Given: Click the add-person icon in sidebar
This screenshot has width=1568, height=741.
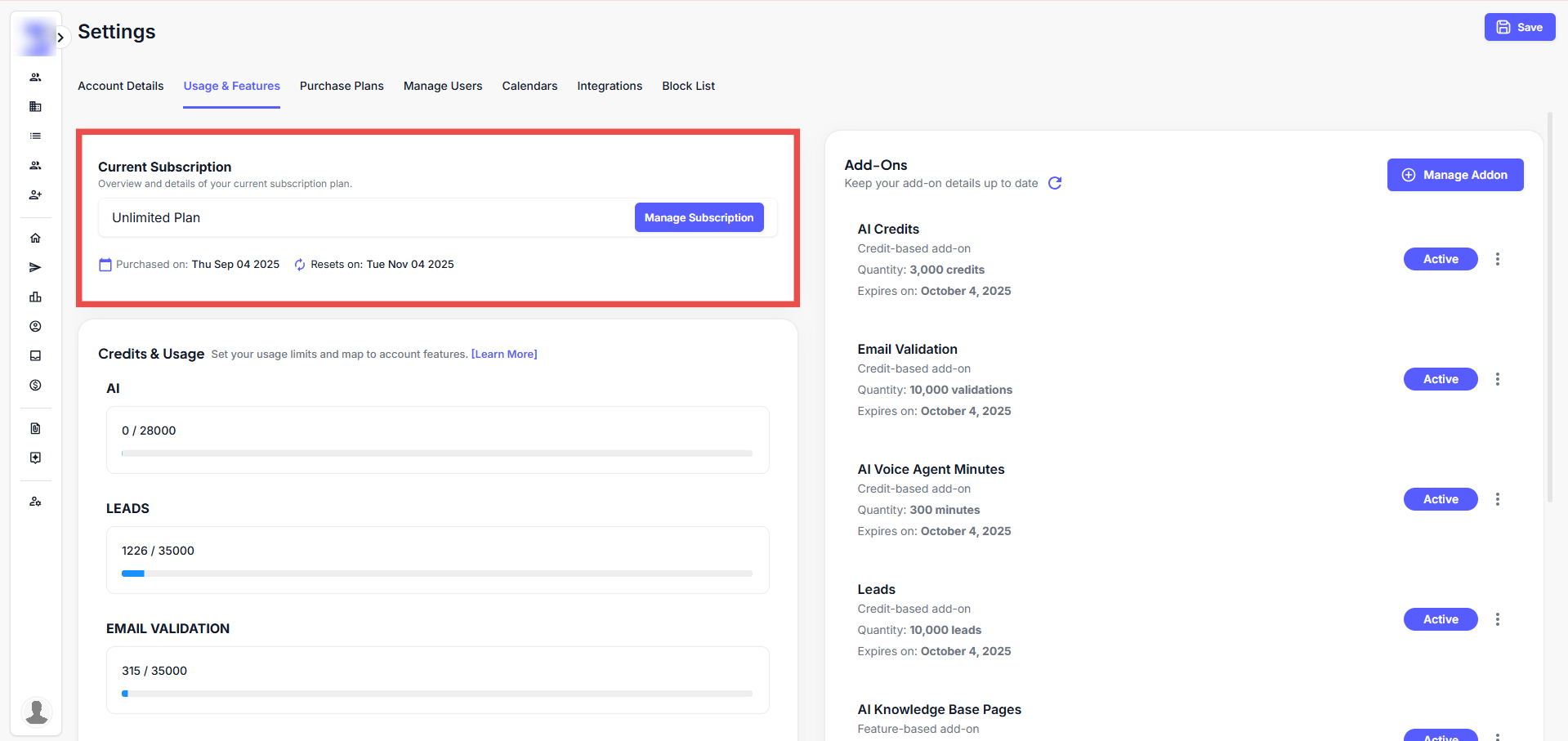Looking at the screenshot, I should pos(35,195).
